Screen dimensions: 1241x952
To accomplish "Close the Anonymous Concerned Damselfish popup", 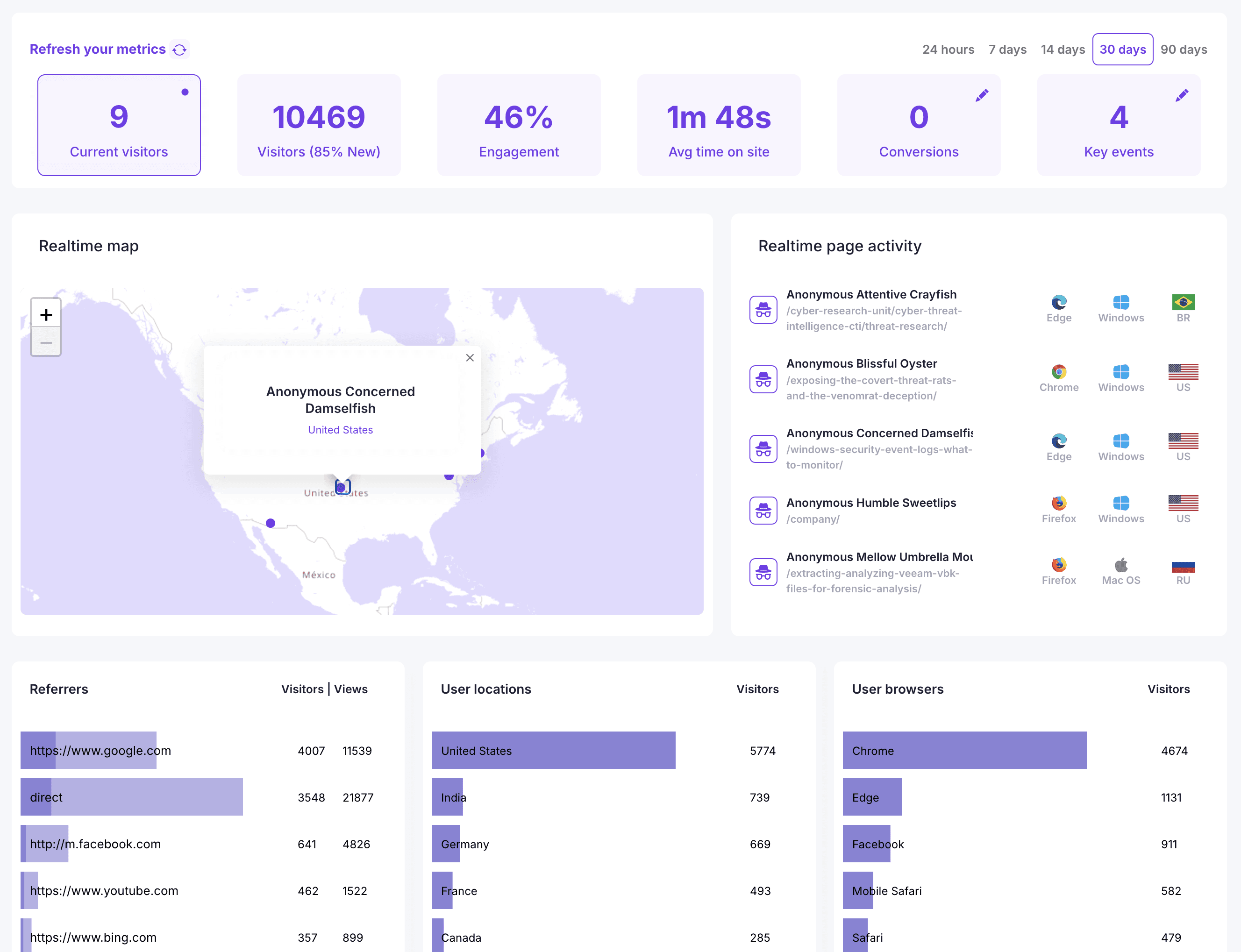I will coord(470,357).
